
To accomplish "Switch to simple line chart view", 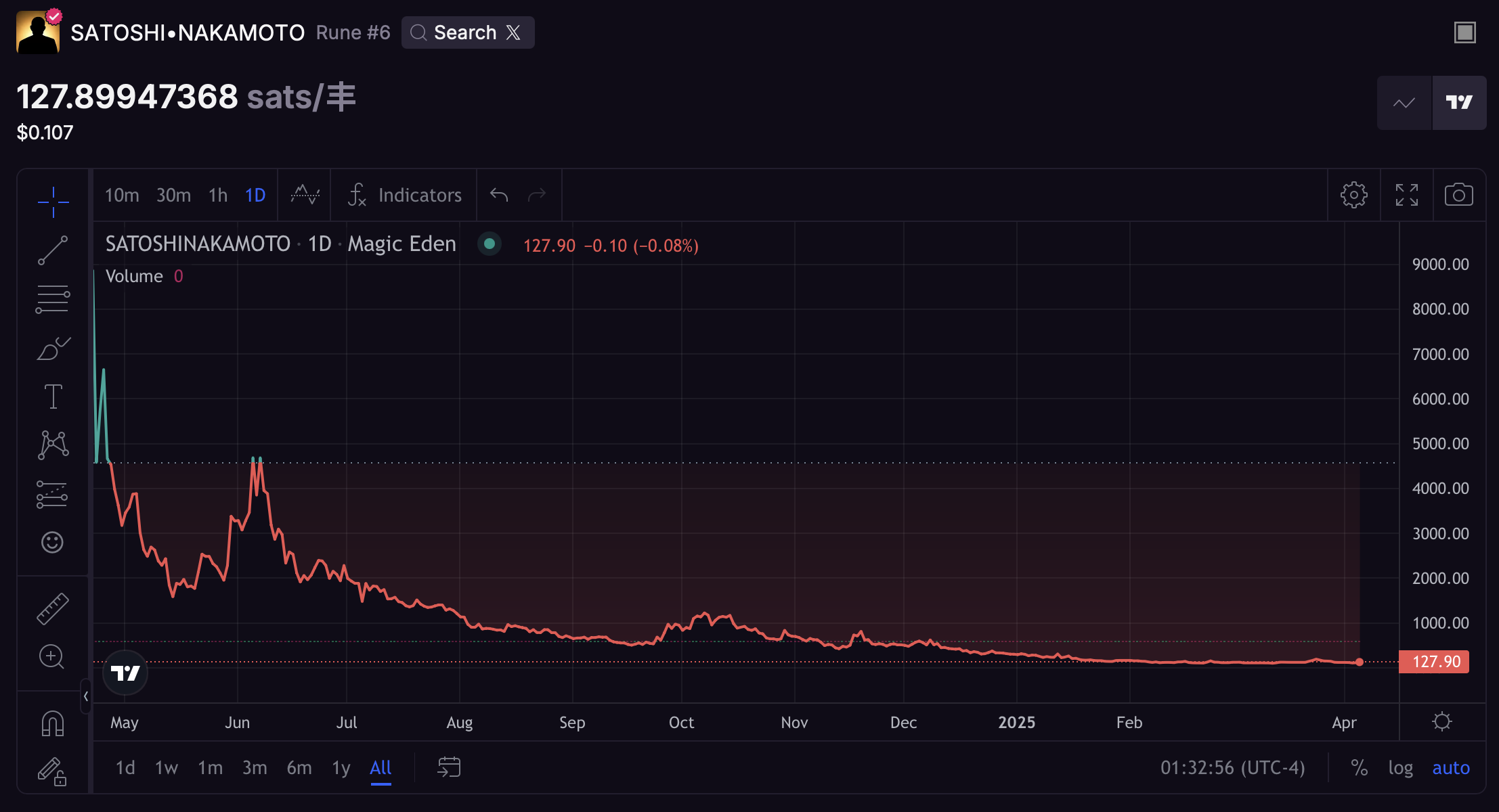I will (1404, 103).
